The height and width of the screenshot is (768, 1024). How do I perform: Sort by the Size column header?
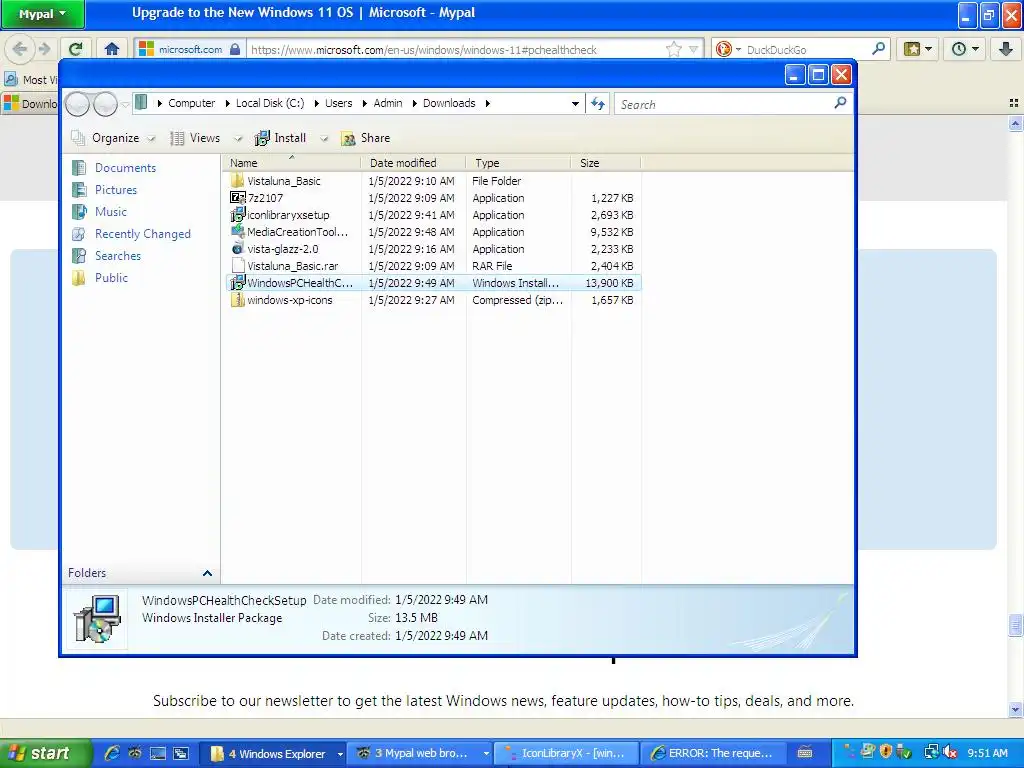[606, 163]
